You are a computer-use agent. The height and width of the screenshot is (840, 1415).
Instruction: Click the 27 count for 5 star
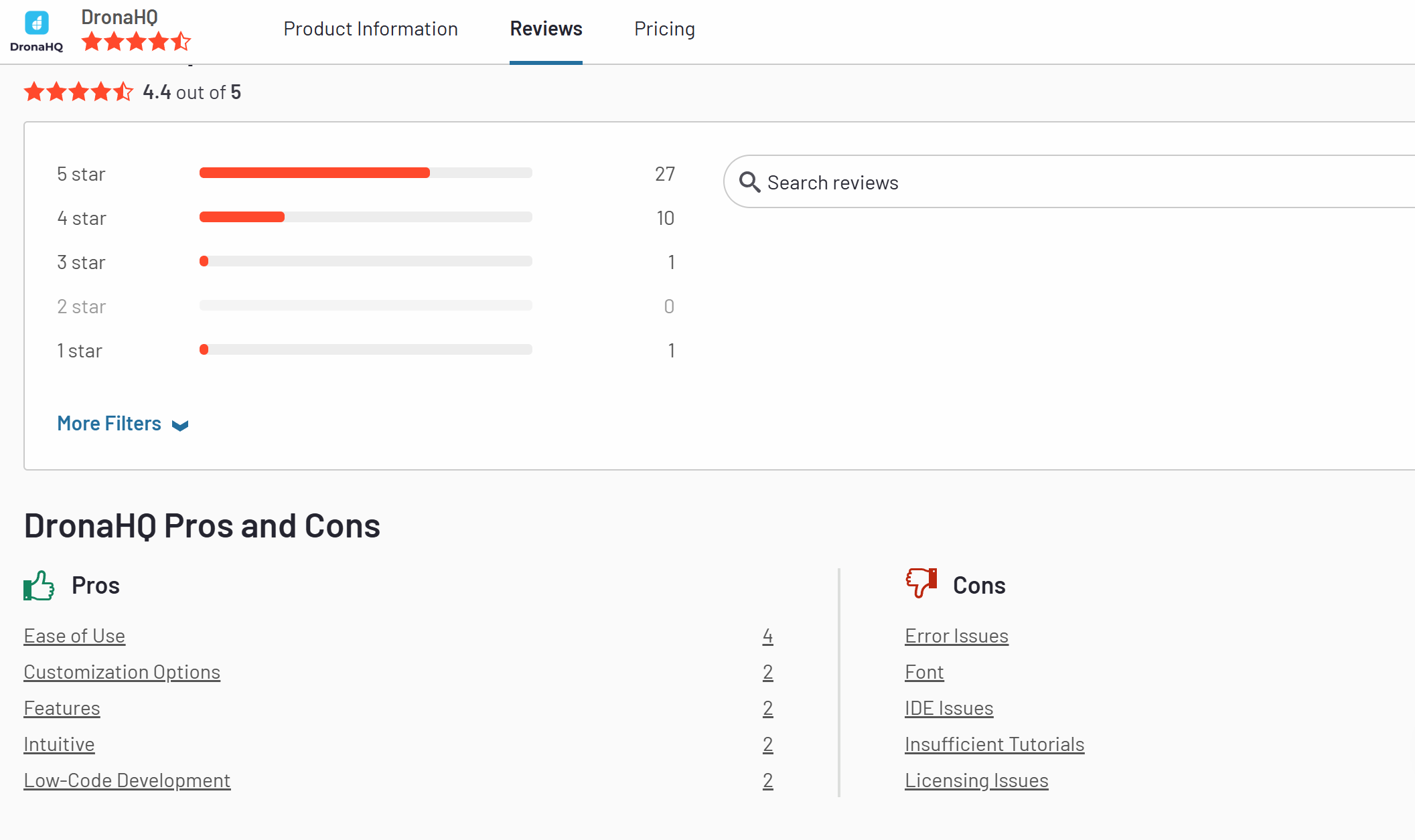tap(664, 174)
